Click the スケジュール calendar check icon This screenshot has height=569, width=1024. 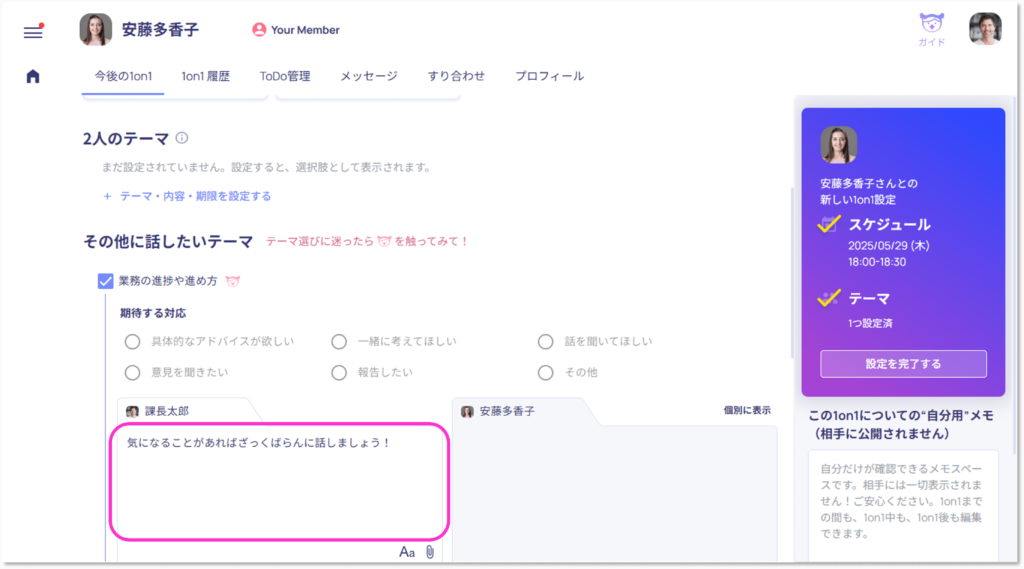tap(829, 224)
